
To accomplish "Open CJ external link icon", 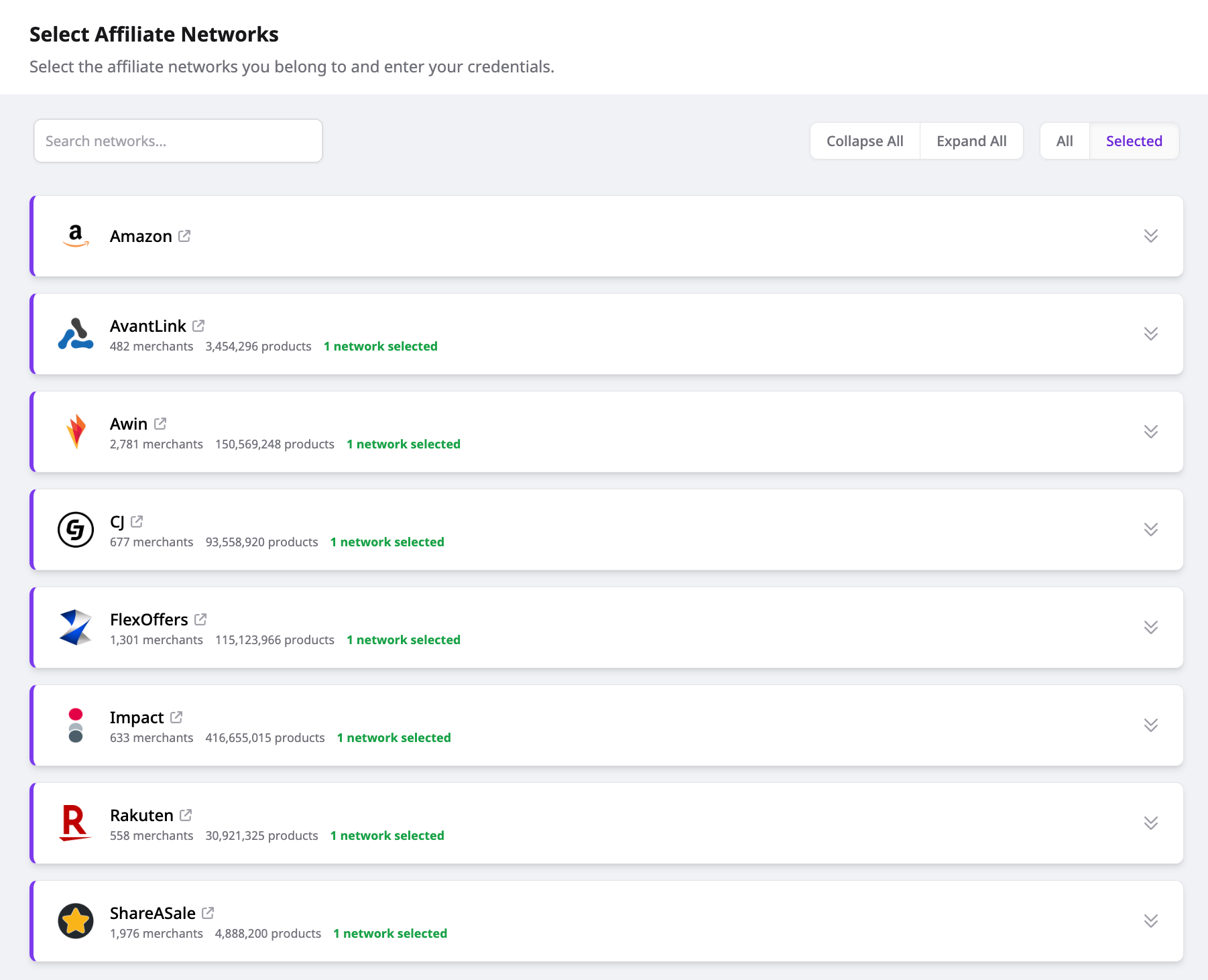I will [x=137, y=522].
